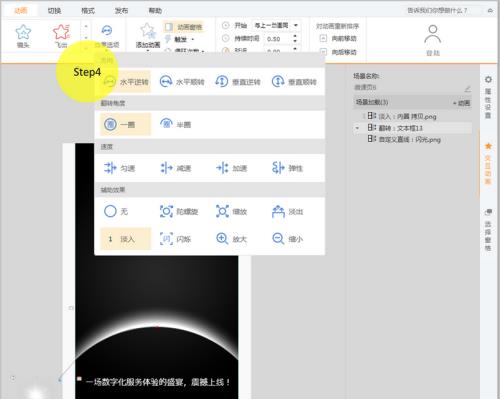Select 匀速 constant speed option
This screenshot has width=500, height=399.
tap(119, 168)
